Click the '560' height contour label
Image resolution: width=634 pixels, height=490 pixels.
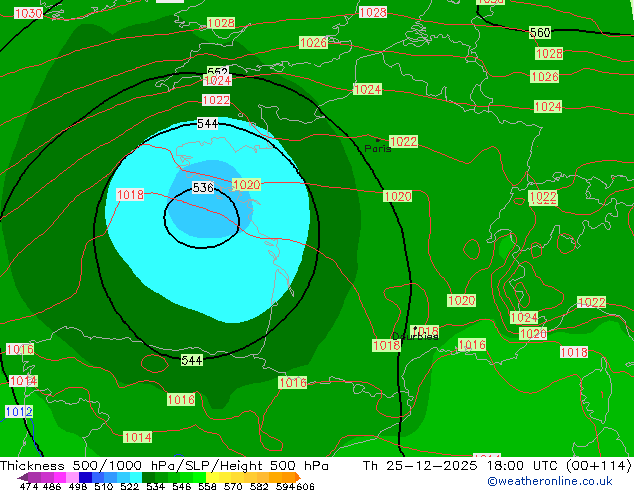point(540,32)
